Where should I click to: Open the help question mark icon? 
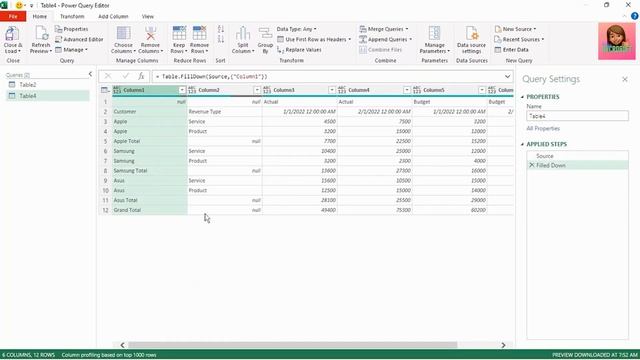click(634, 16)
